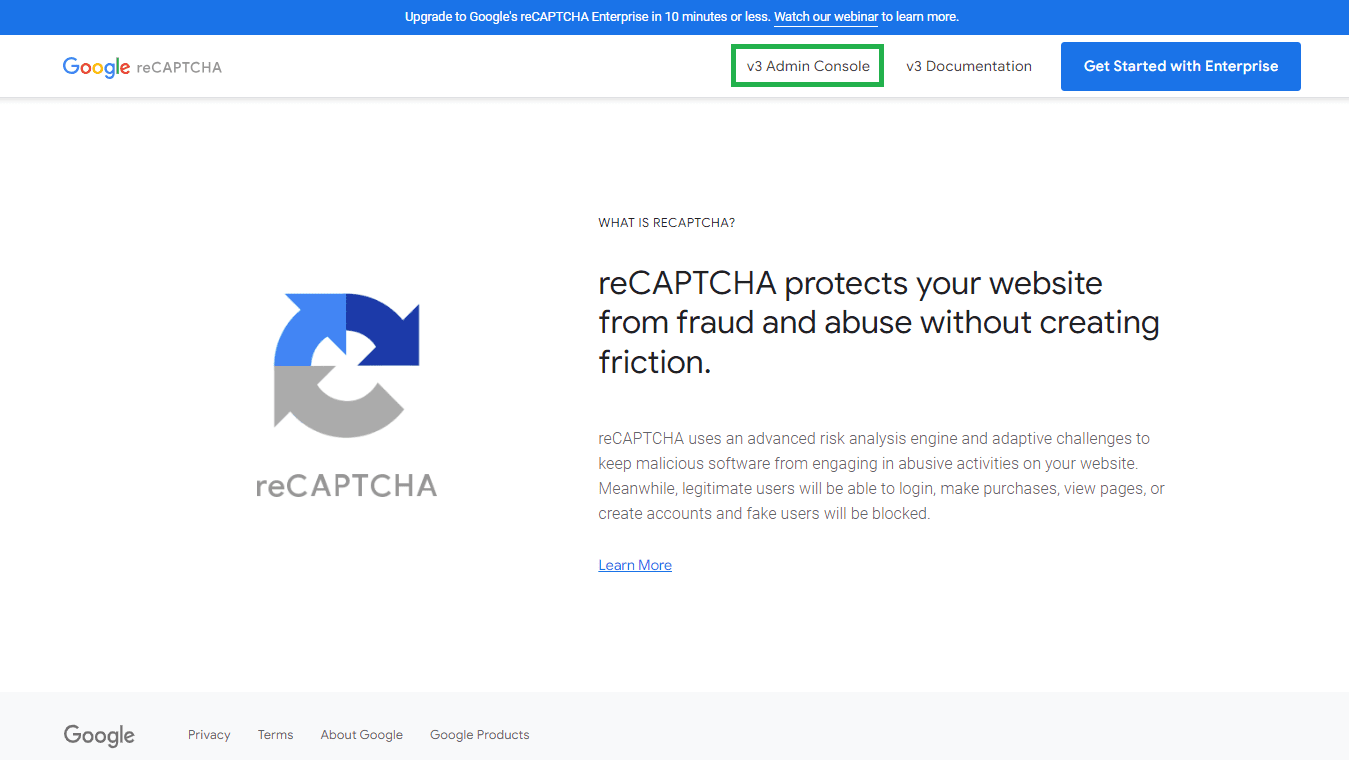Select the reCAPTCHA branding area top left
The width and height of the screenshot is (1349, 760).
142,66
